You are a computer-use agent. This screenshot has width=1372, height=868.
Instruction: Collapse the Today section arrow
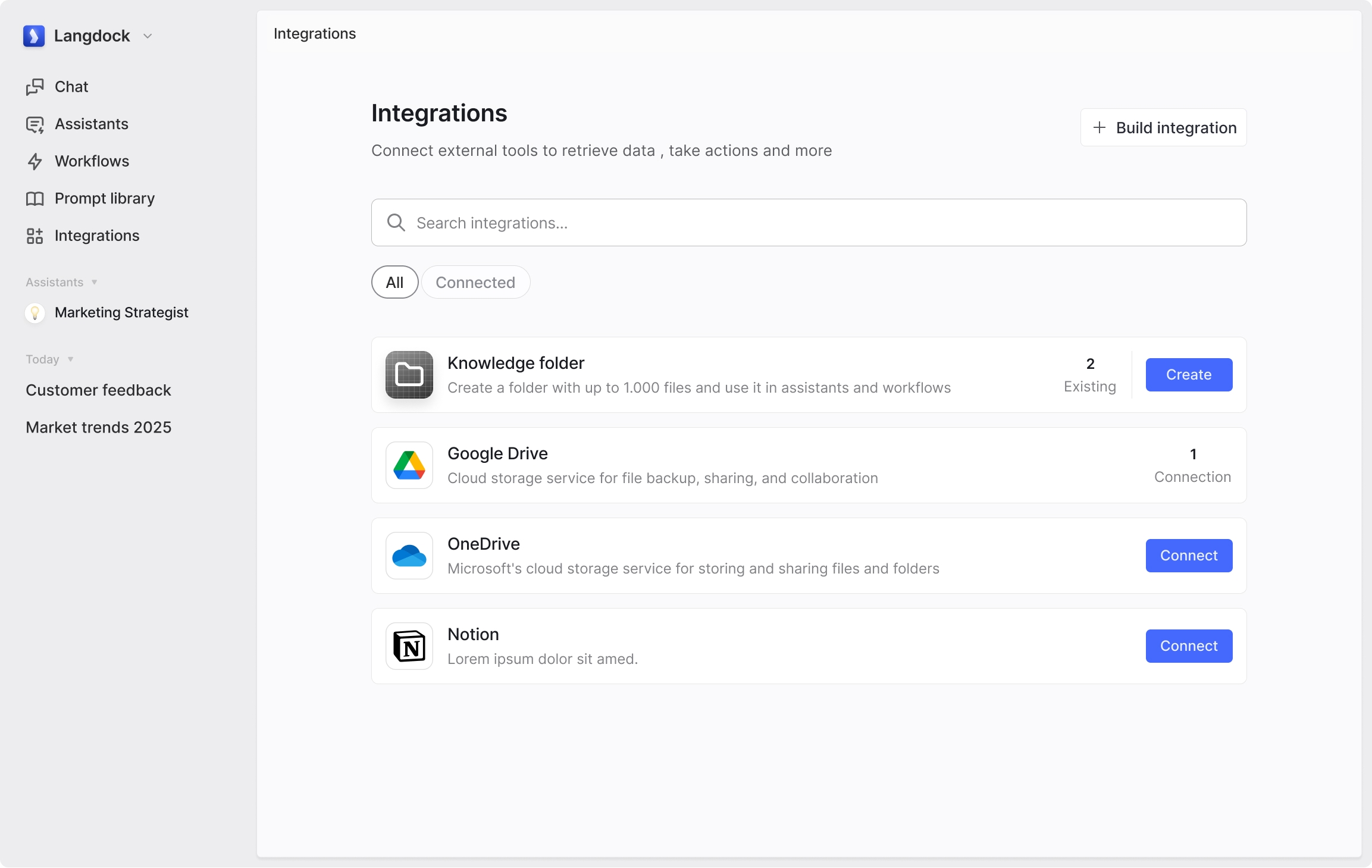pos(70,359)
